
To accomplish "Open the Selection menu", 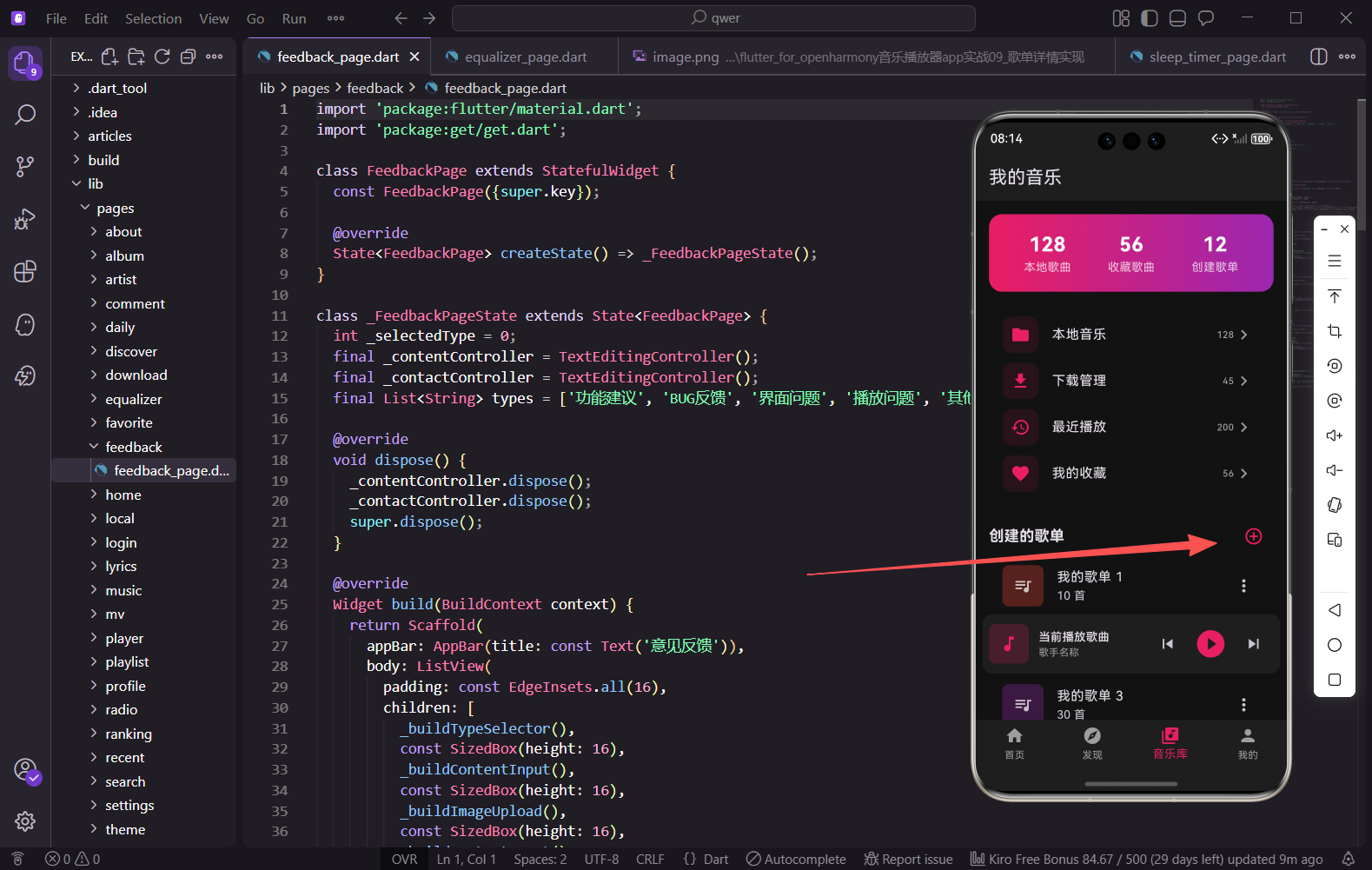I will (154, 18).
